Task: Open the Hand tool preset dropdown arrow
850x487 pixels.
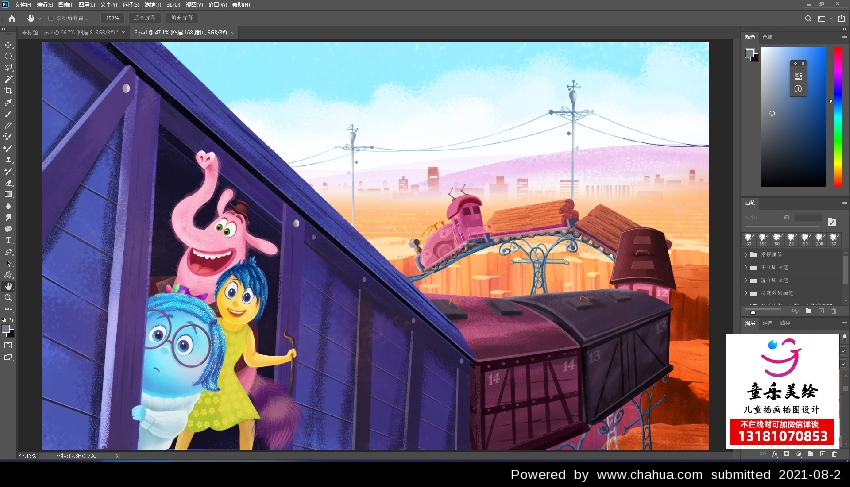Action: coord(40,18)
